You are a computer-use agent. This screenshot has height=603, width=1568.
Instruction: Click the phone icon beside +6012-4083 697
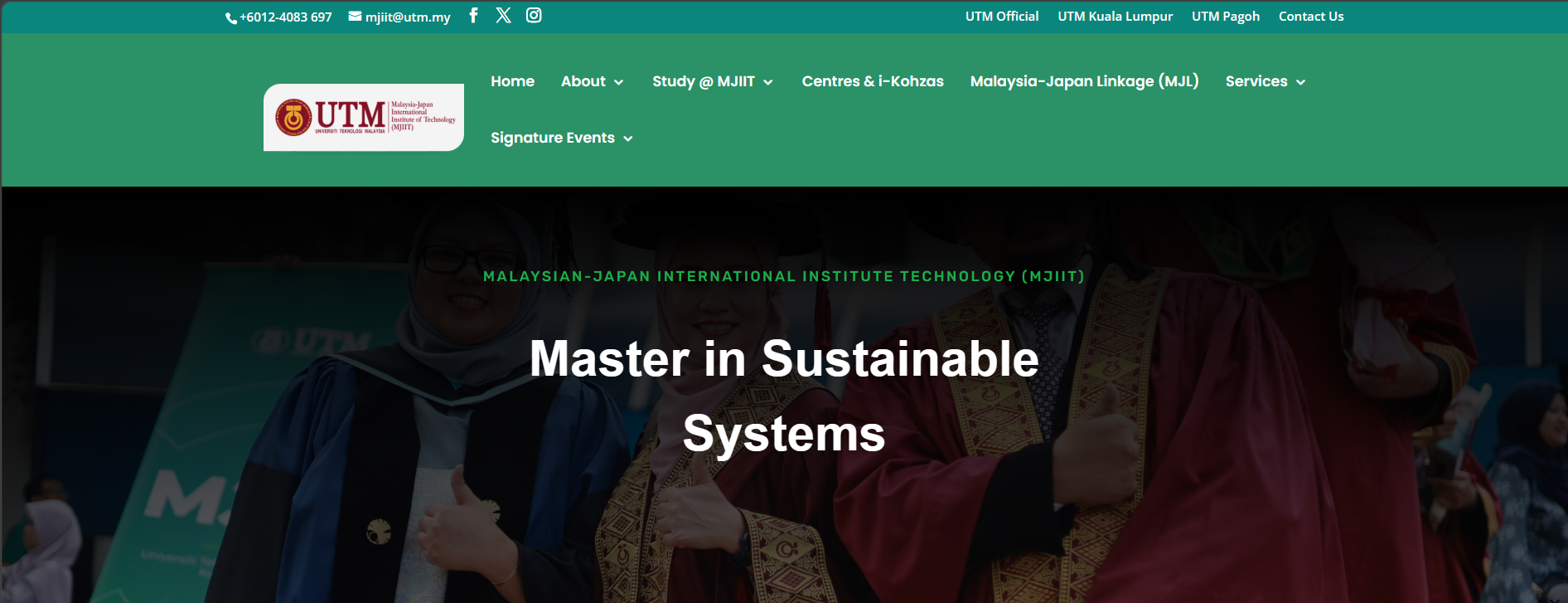(x=231, y=18)
